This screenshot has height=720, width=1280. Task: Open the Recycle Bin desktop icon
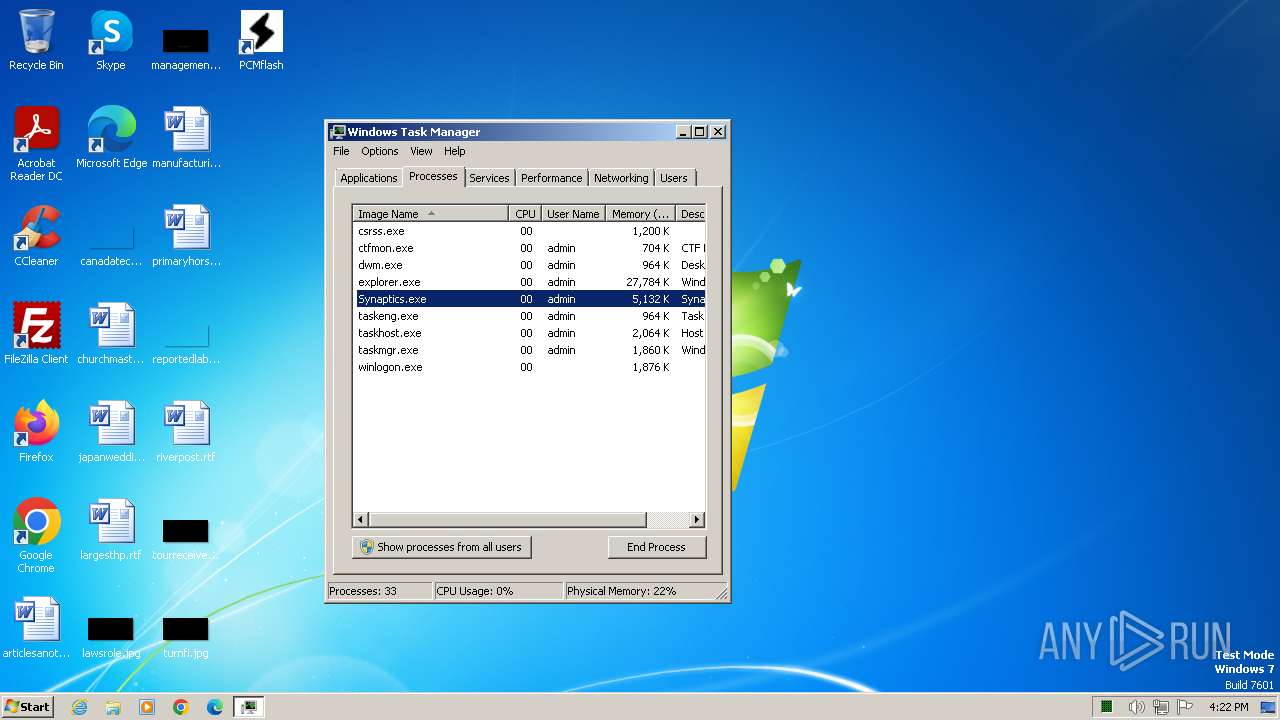[36, 41]
